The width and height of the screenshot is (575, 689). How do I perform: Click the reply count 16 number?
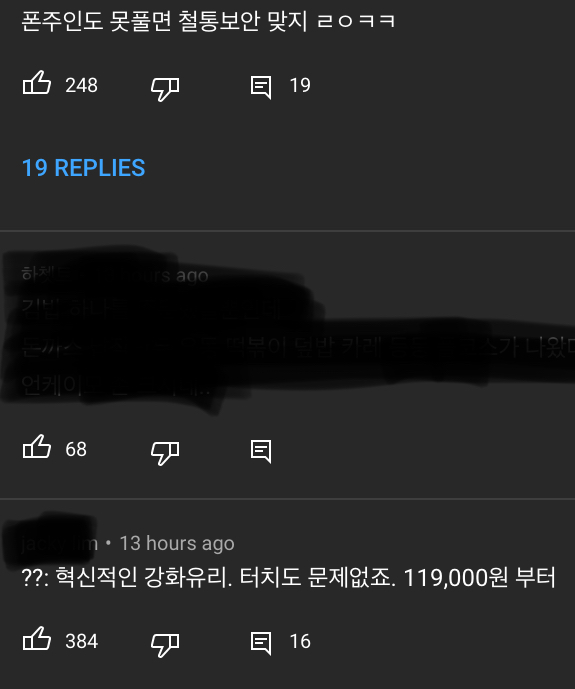tap(300, 642)
